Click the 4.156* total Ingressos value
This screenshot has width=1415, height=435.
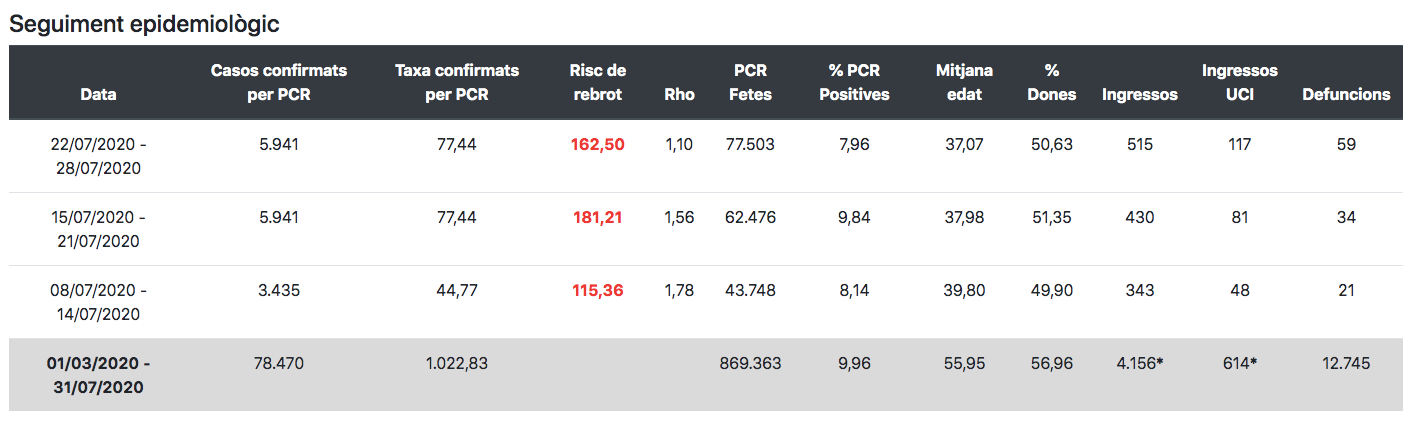1139,363
